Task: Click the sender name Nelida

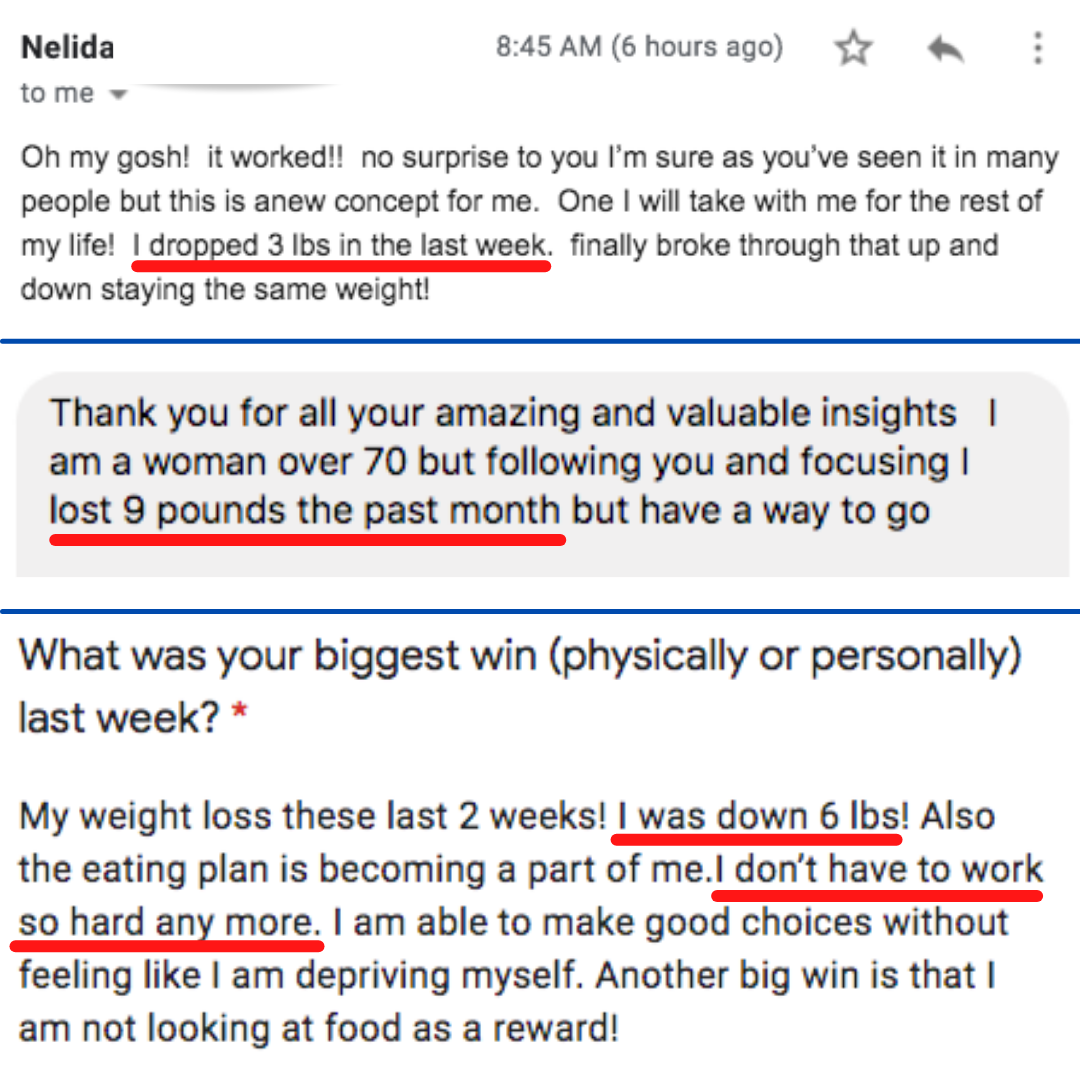Action: point(68,48)
